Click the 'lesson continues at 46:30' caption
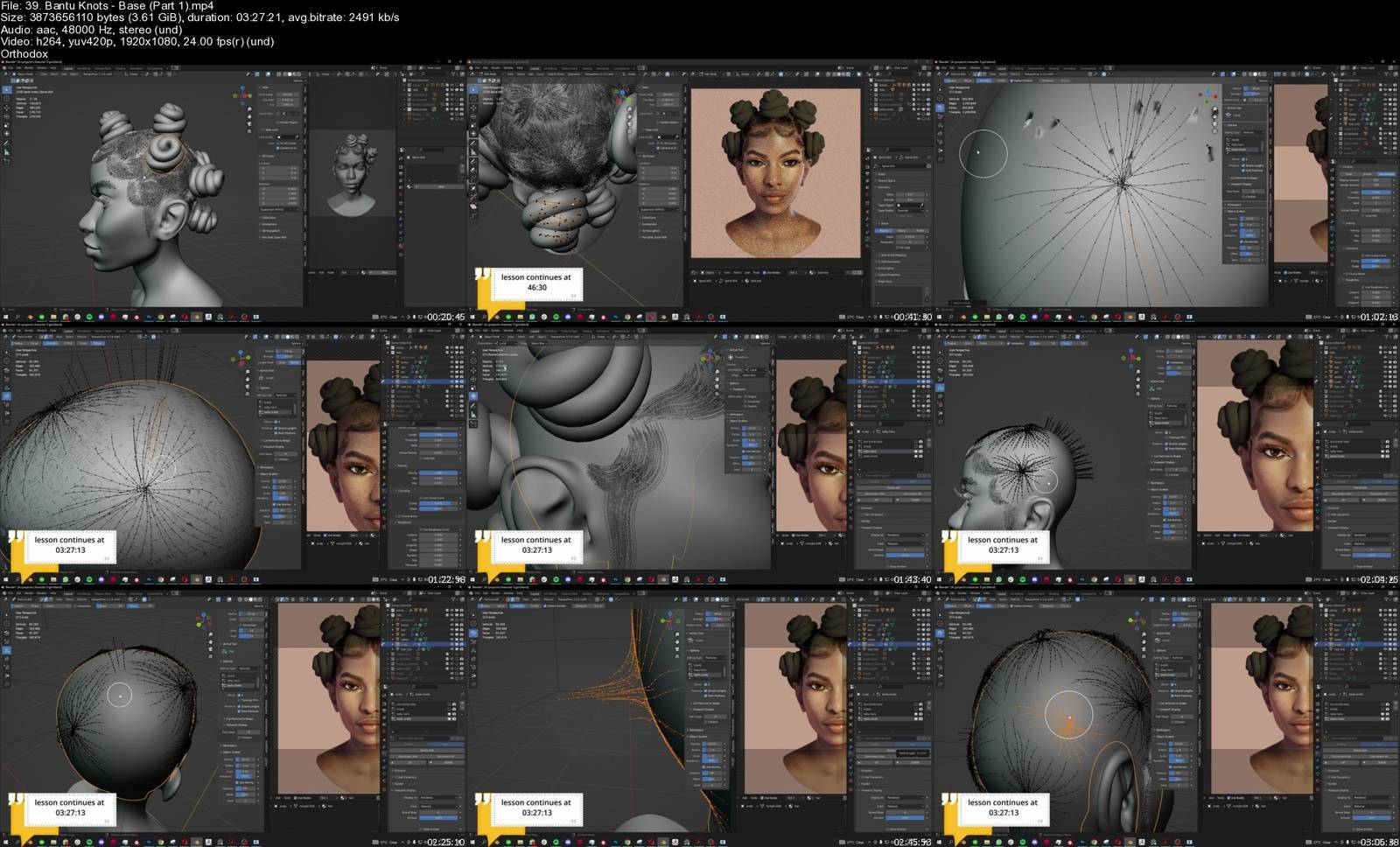Image resolution: width=1400 pixels, height=847 pixels. pos(535,283)
